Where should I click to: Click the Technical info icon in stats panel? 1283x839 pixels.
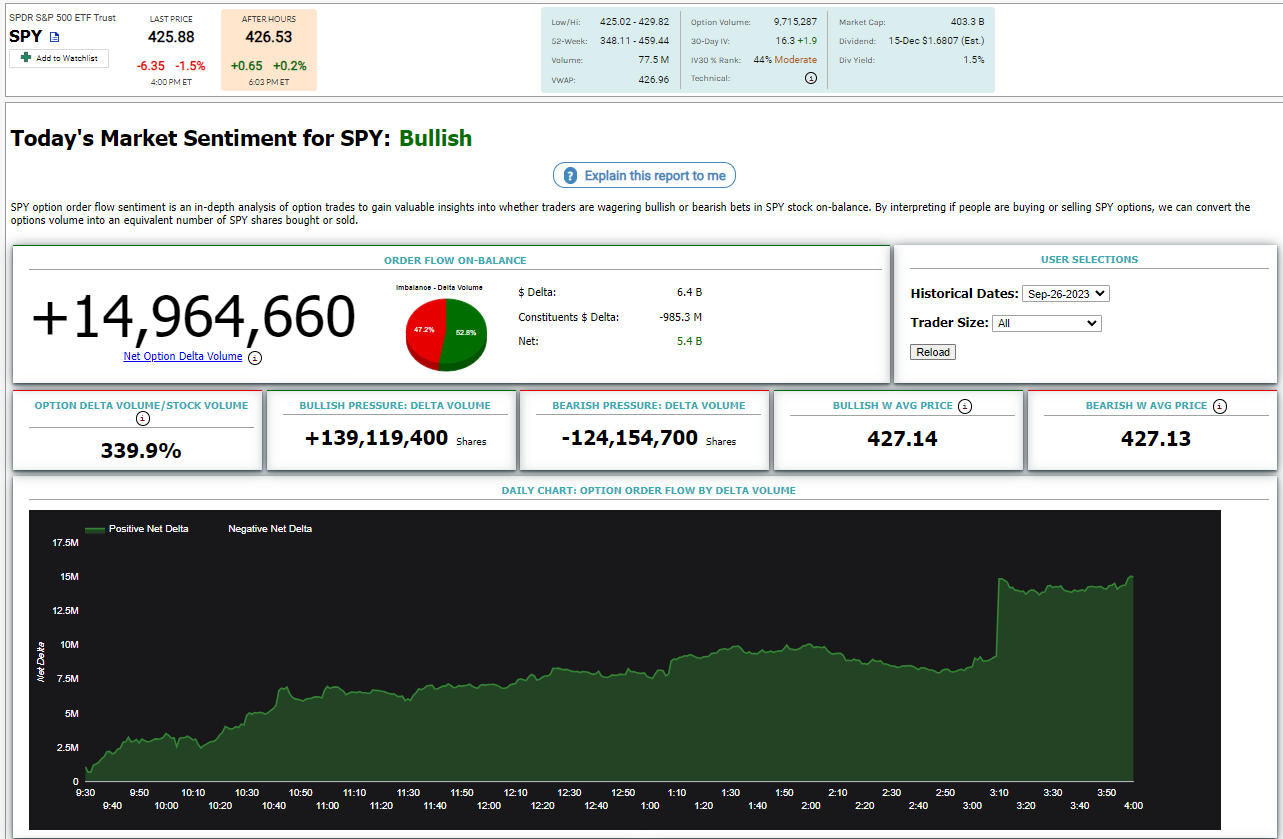point(811,78)
